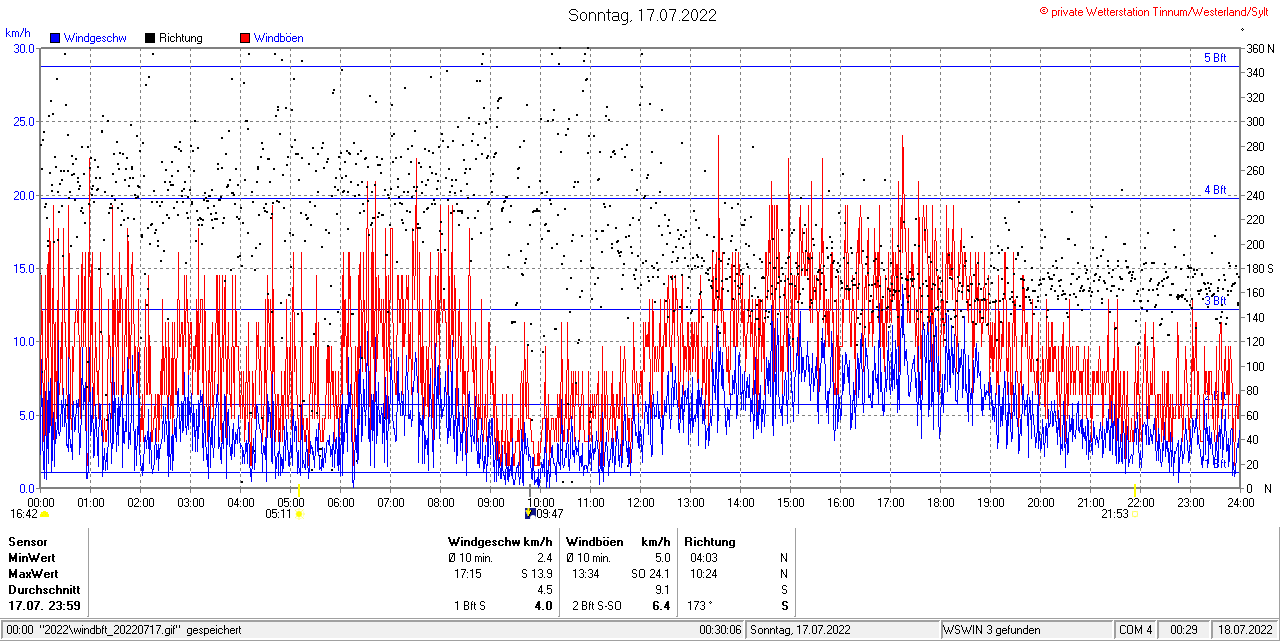Screen dimensions: 1280x641
Task: Click the 10:24 direction maximum time
Action: [x=704, y=574]
